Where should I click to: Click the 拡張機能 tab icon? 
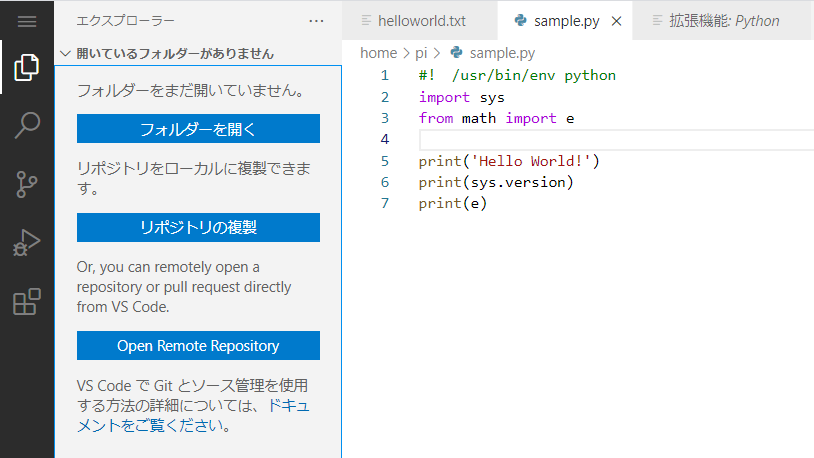pyautogui.click(x=657, y=21)
